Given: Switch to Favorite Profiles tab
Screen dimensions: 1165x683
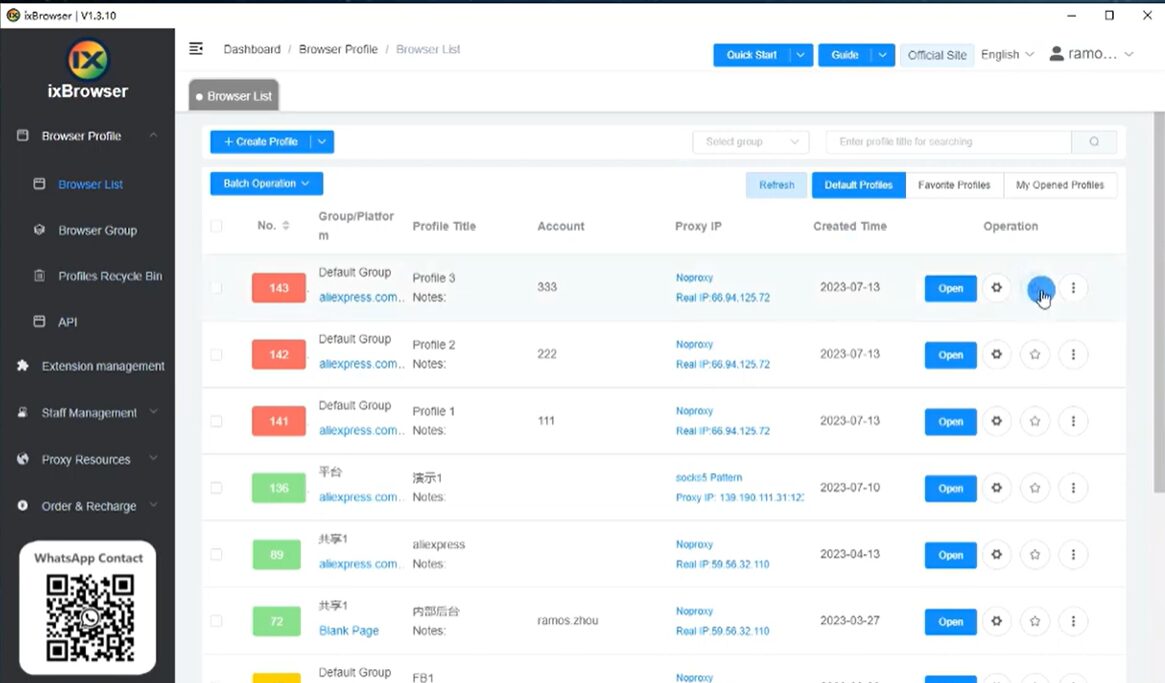Looking at the screenshot, I should coord(954,185).
